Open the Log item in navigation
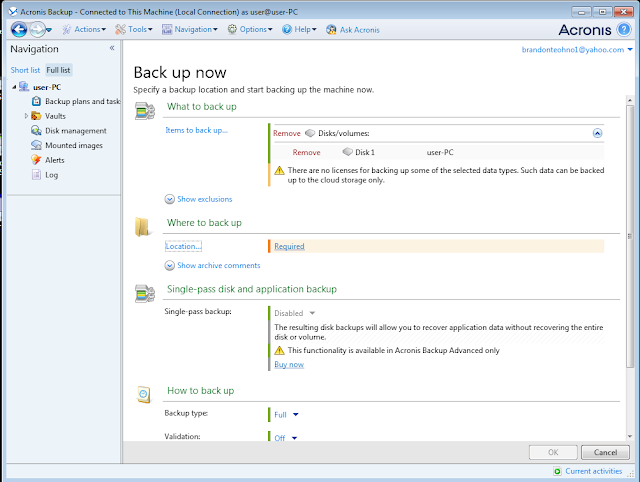Screen dimensions: 640x482 pos(44,175)
